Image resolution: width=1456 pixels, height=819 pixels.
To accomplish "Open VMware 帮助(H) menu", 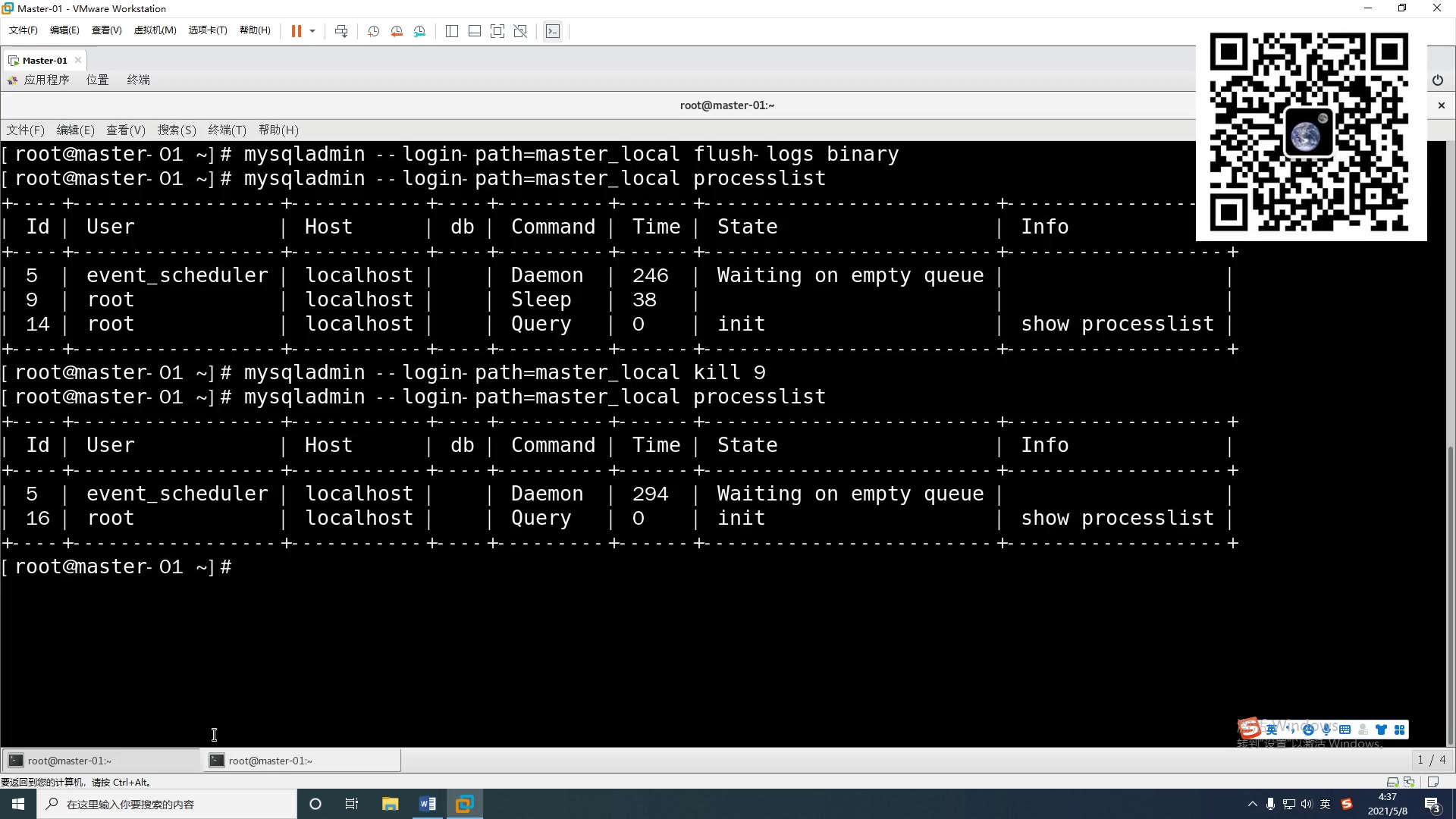I will click(255, 30).
